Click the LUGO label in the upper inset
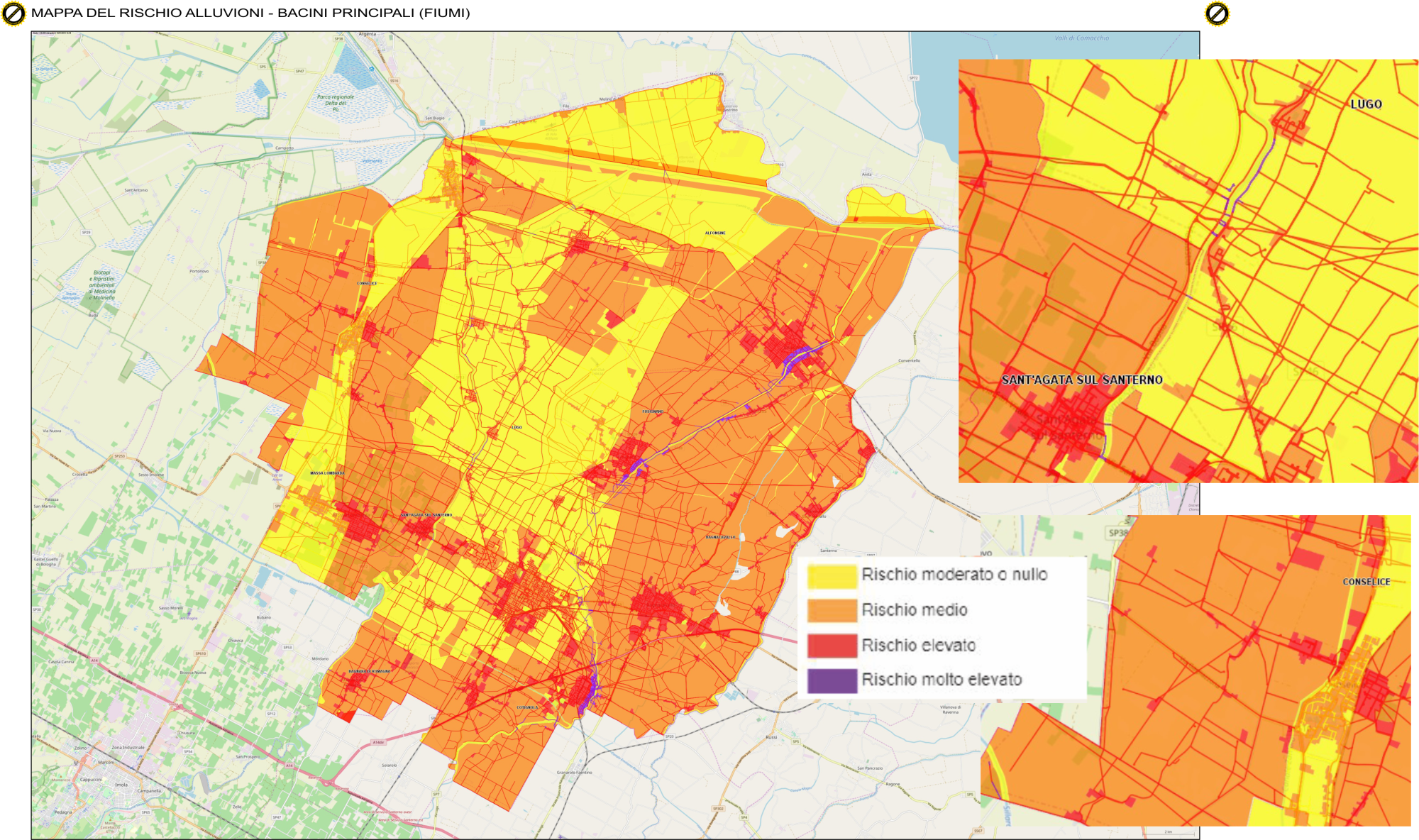Image resolution: width=1419 pixels, height=840 pixels. (x=1366, y=104)
